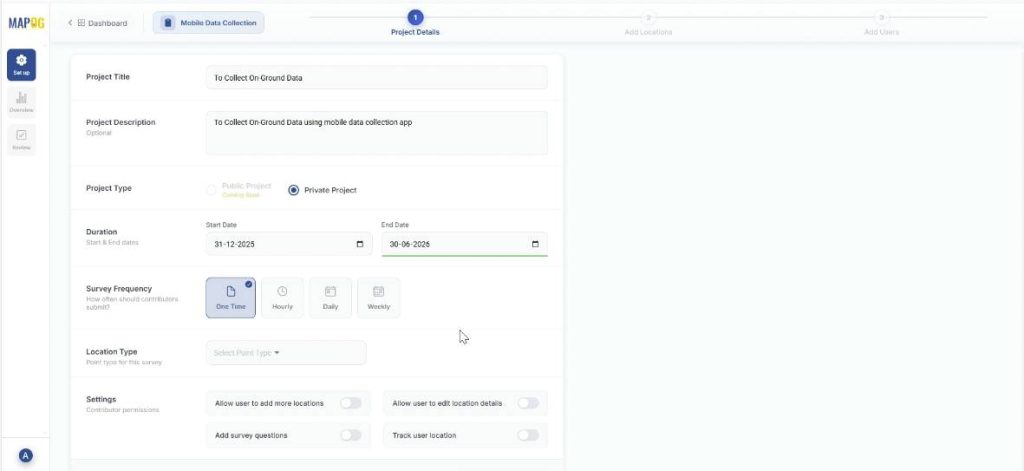Open the Review icon in sidebar
1024x471 pixels.
(x=21, y=139)
